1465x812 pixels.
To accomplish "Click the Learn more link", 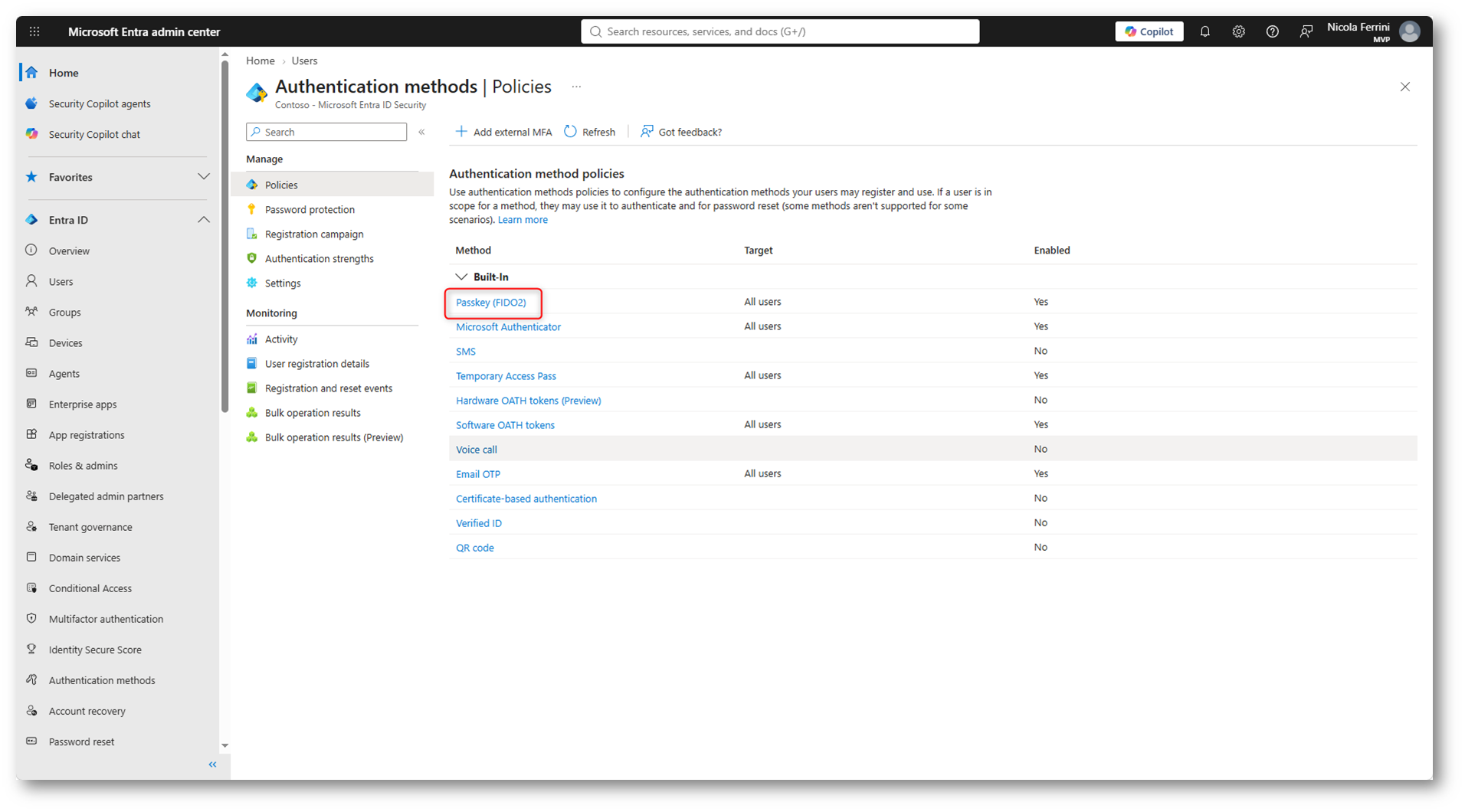I will (x=523, y=220).
